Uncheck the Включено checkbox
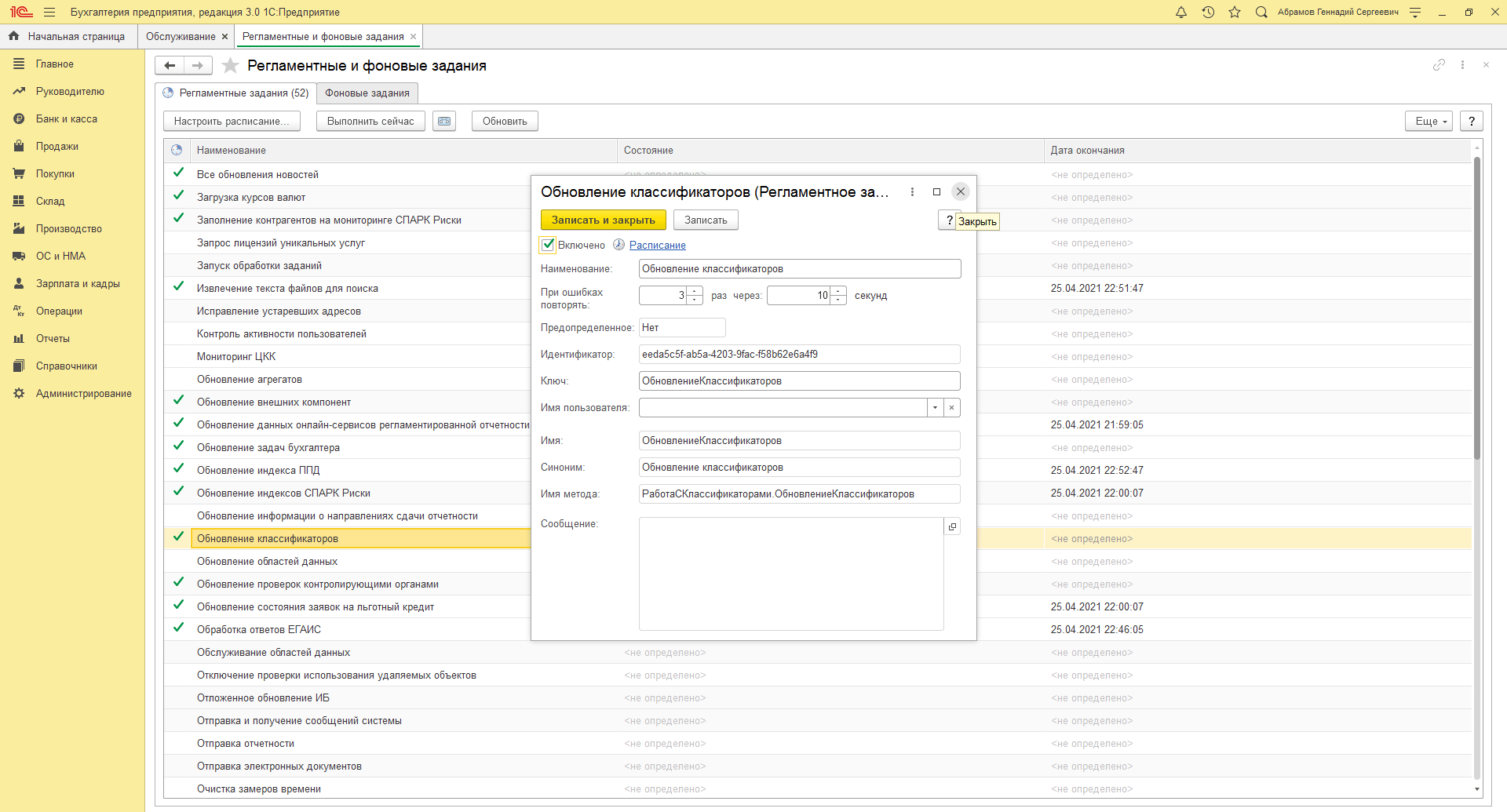This screenshot has height=812, width=1507. tap(548, 245)
